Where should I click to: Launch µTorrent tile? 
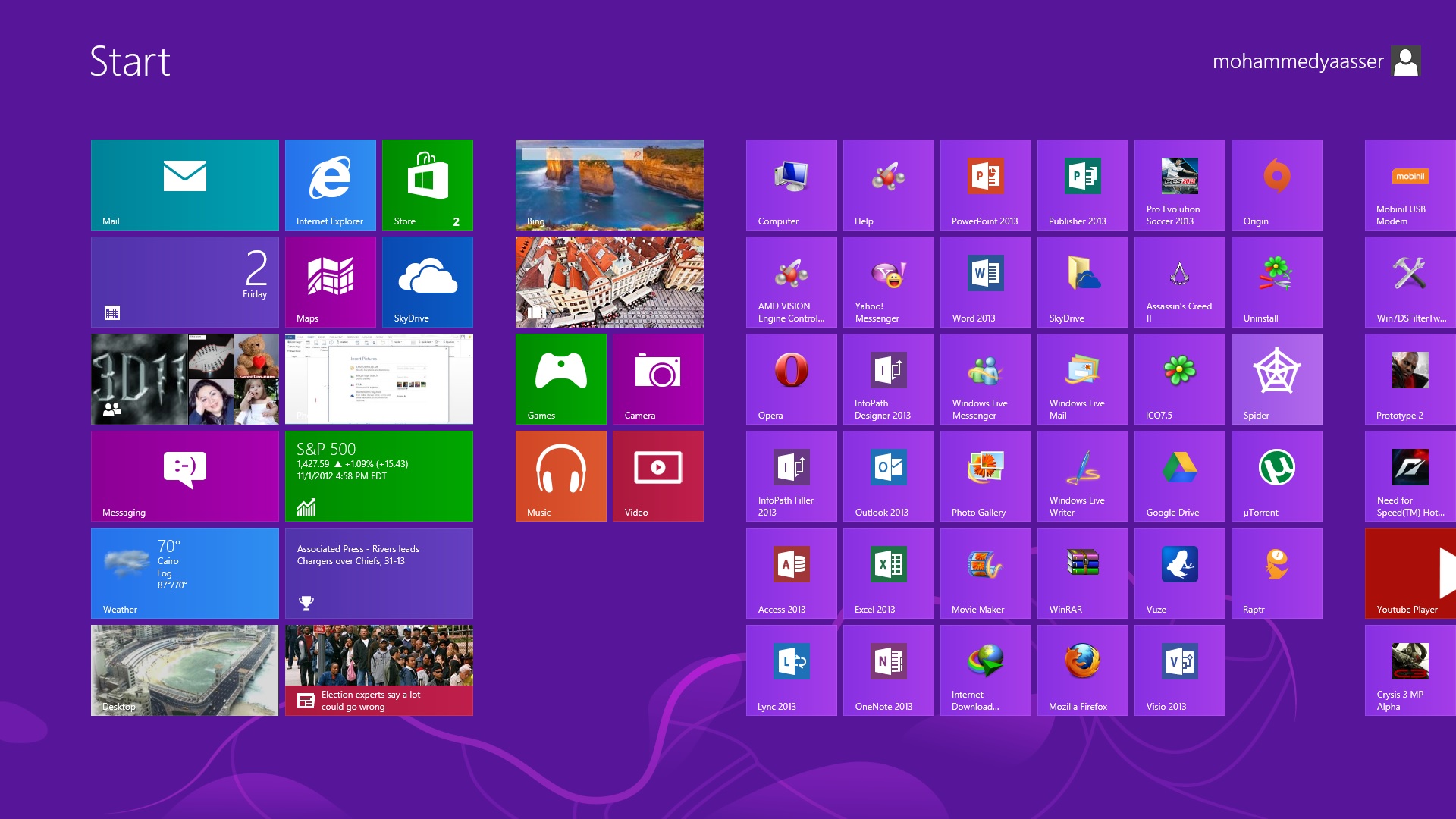point(1277,476)
